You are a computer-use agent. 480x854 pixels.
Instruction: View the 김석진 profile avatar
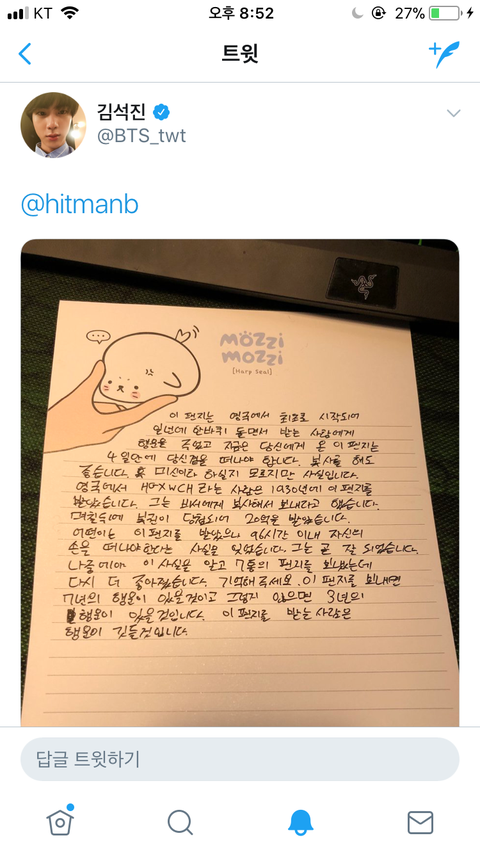(x=53, y=125)
